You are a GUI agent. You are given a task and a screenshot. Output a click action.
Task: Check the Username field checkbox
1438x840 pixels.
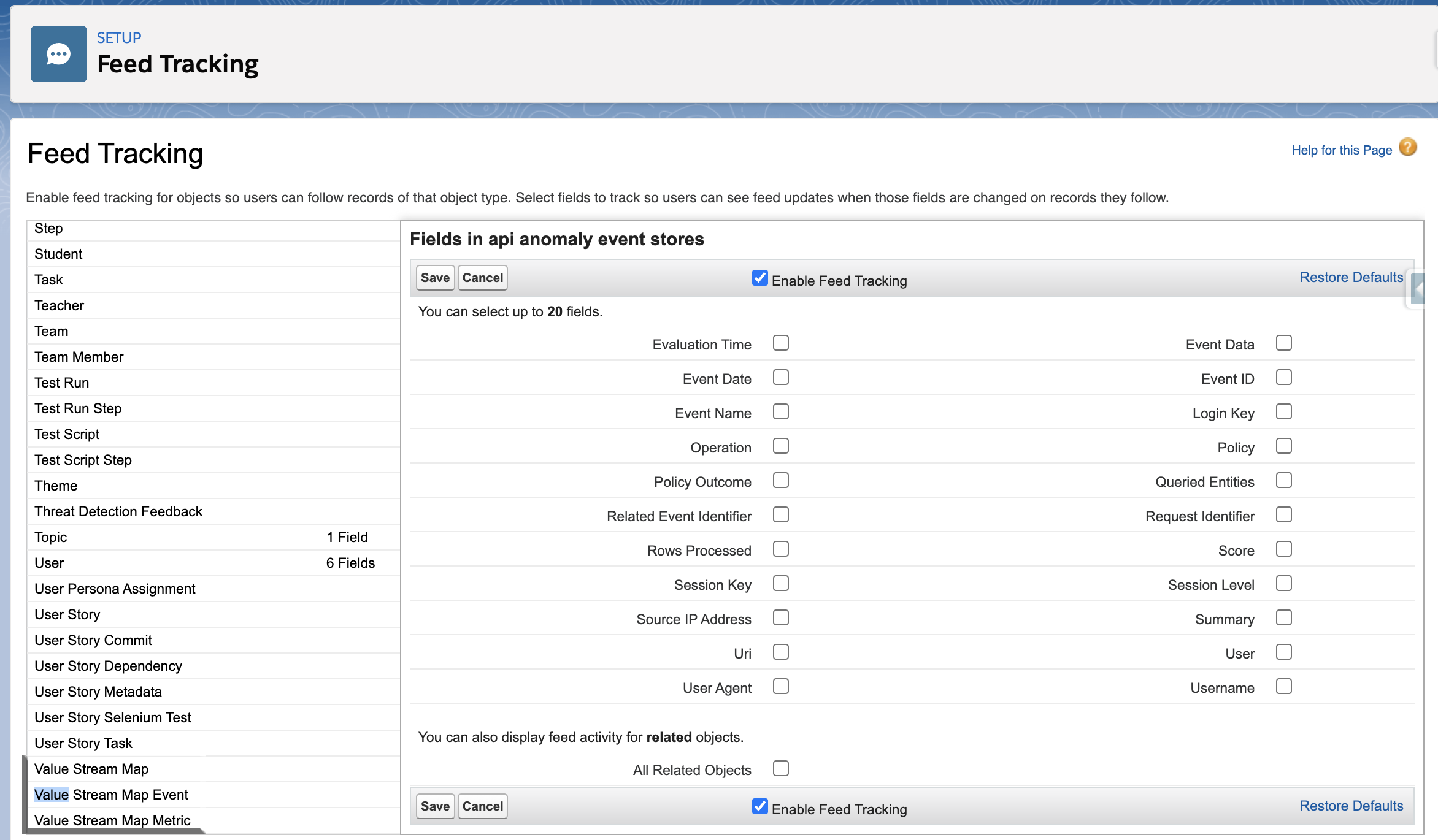tap(1283, 686)
